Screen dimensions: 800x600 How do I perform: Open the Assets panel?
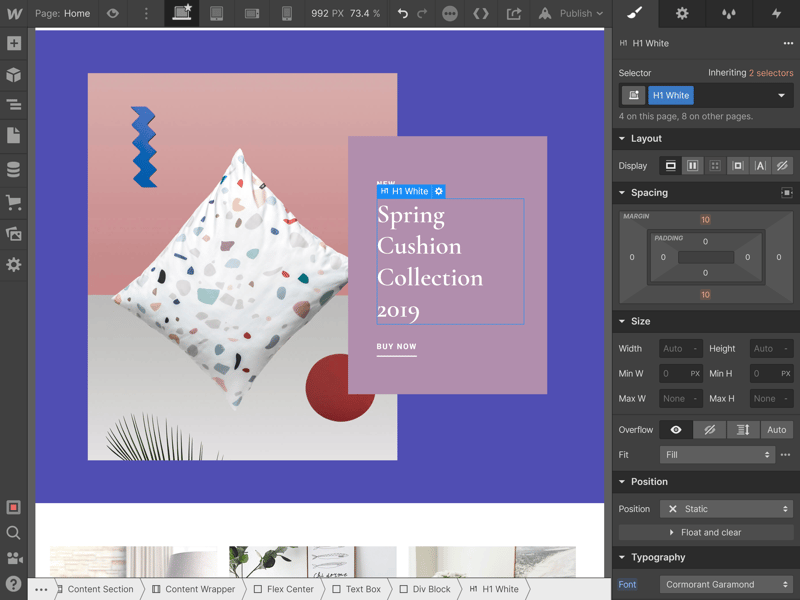pos(14,234)
